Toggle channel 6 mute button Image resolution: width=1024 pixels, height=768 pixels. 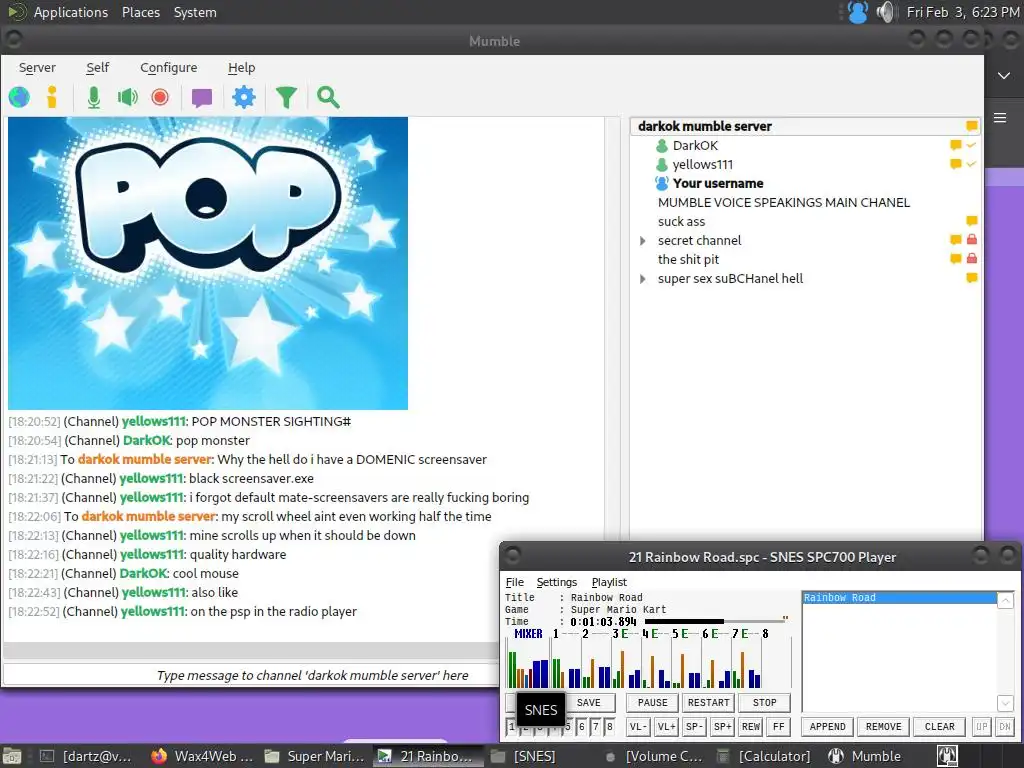pyautogui.click(x=581, y=726)
